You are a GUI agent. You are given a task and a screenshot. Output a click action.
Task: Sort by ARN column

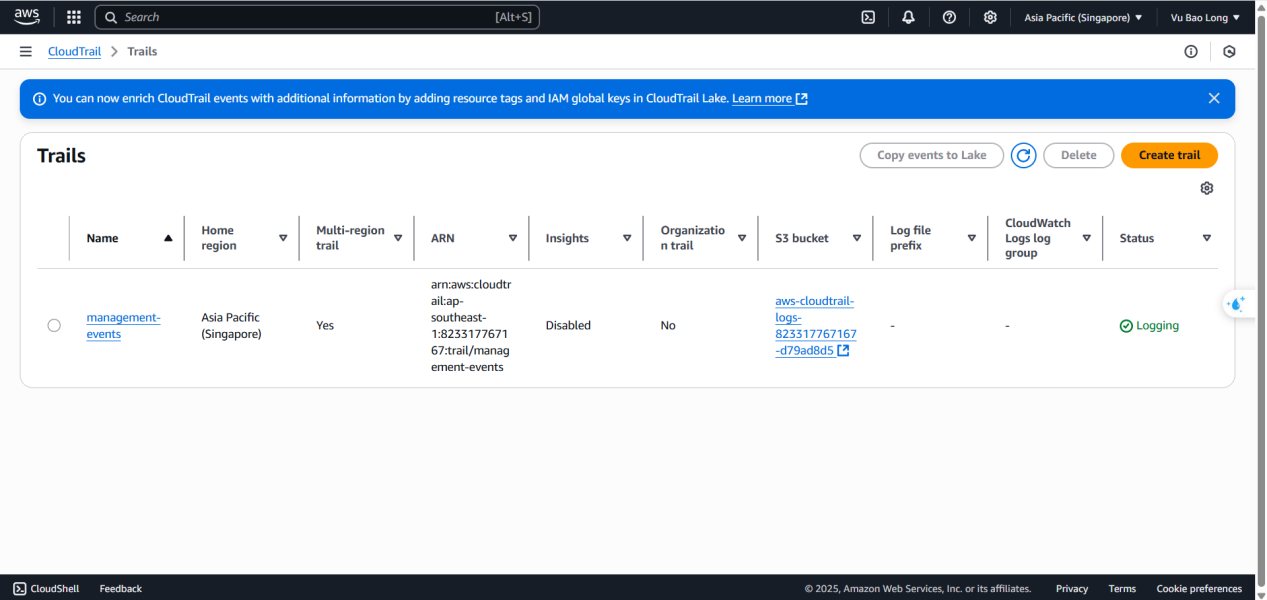click(513, 238)
